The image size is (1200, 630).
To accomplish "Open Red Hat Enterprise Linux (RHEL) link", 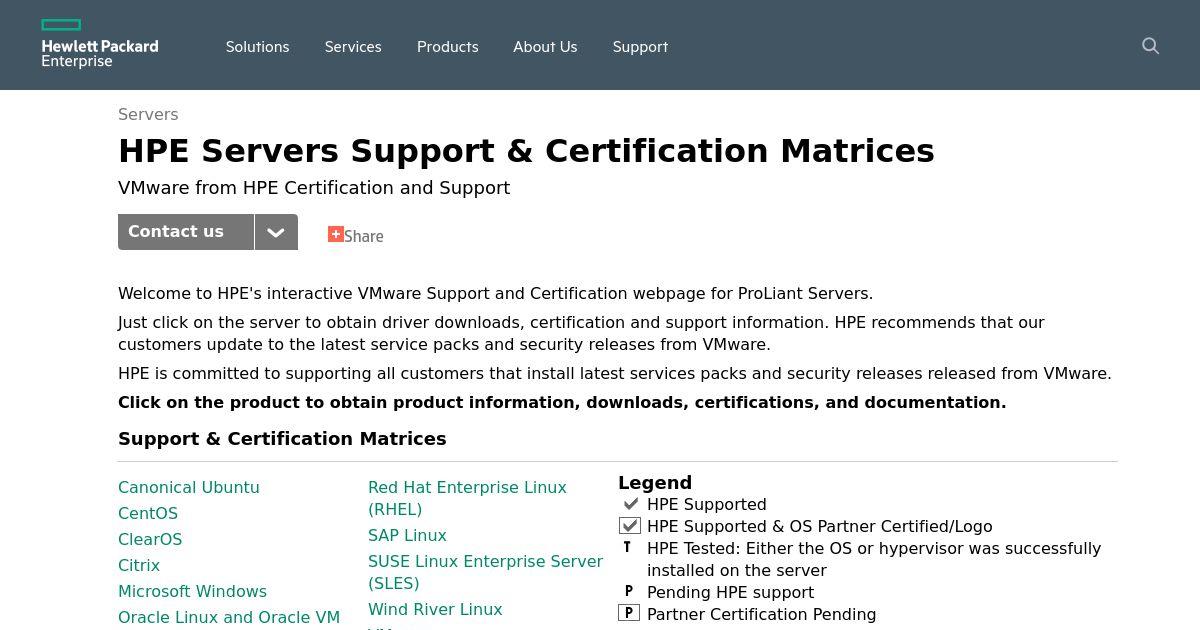I will 467,498.
